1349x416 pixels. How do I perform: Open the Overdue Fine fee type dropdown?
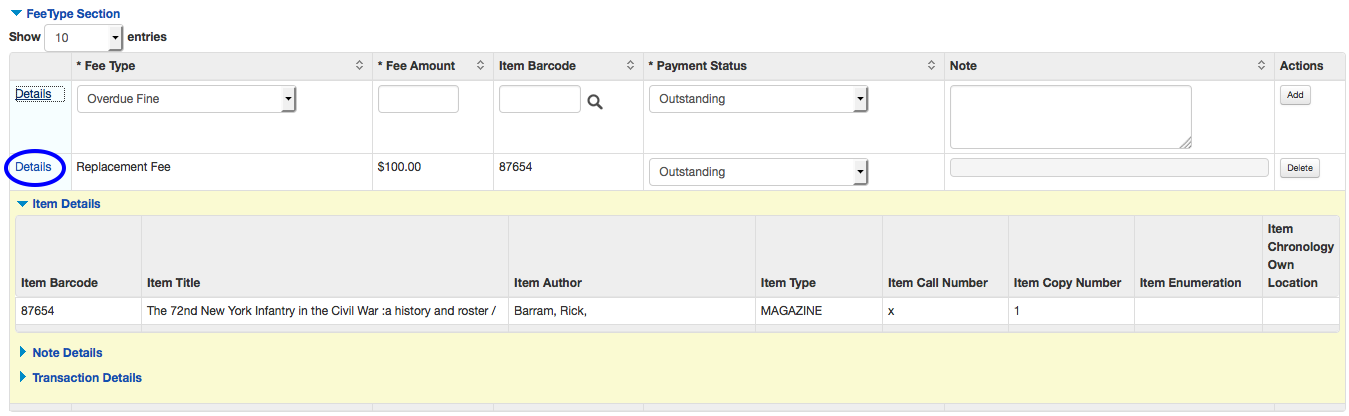click(x=187, y=99)
